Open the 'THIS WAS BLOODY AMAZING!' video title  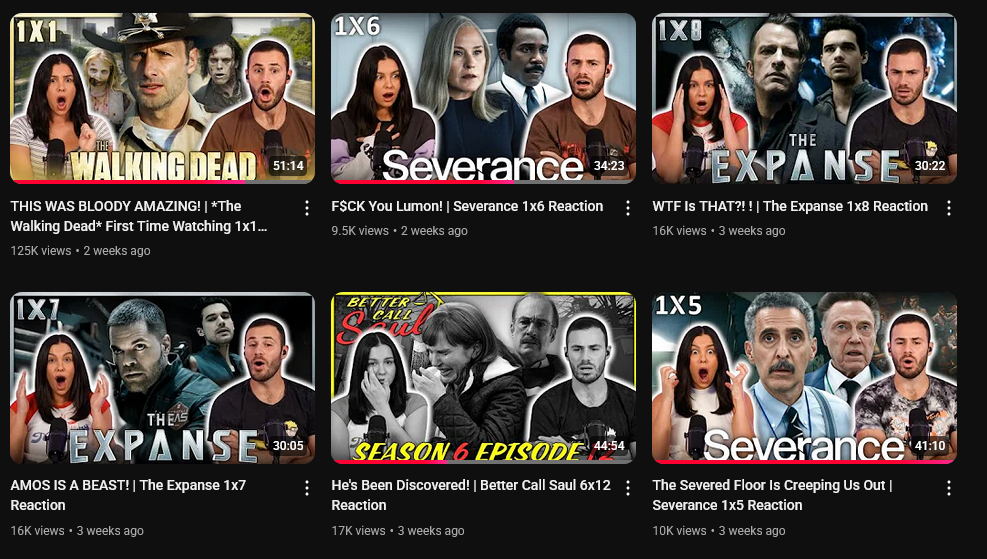[x=138, y=216]
